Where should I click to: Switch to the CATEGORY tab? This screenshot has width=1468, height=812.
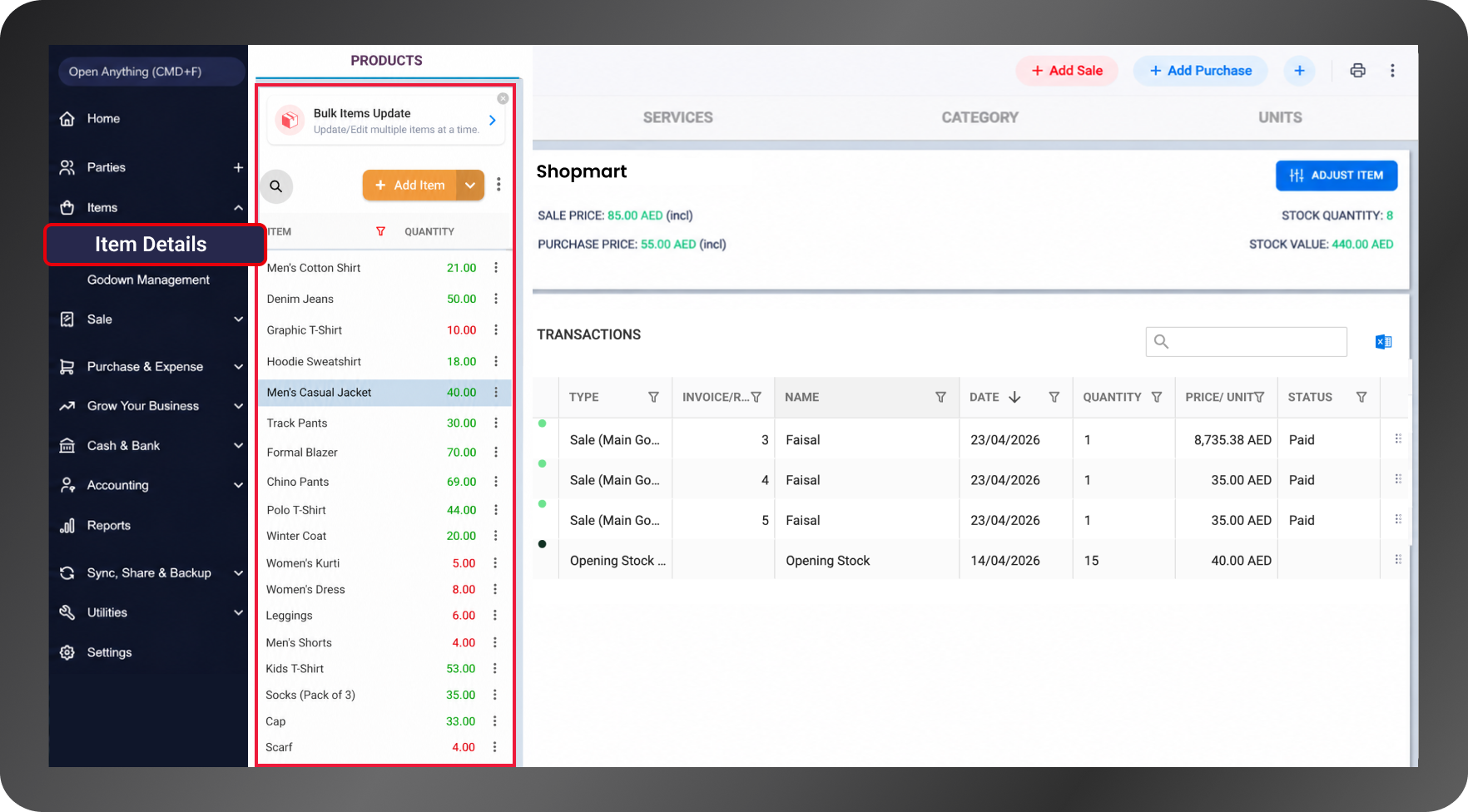click(x=979, y=117)
